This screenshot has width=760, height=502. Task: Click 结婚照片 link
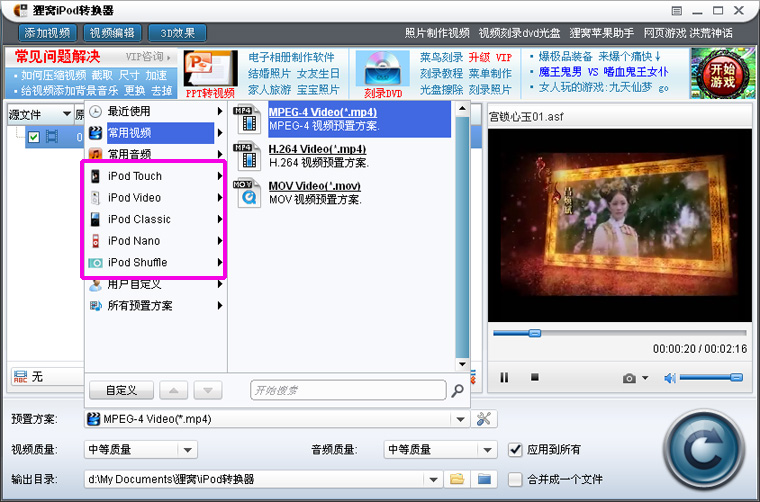click(269, 74)
